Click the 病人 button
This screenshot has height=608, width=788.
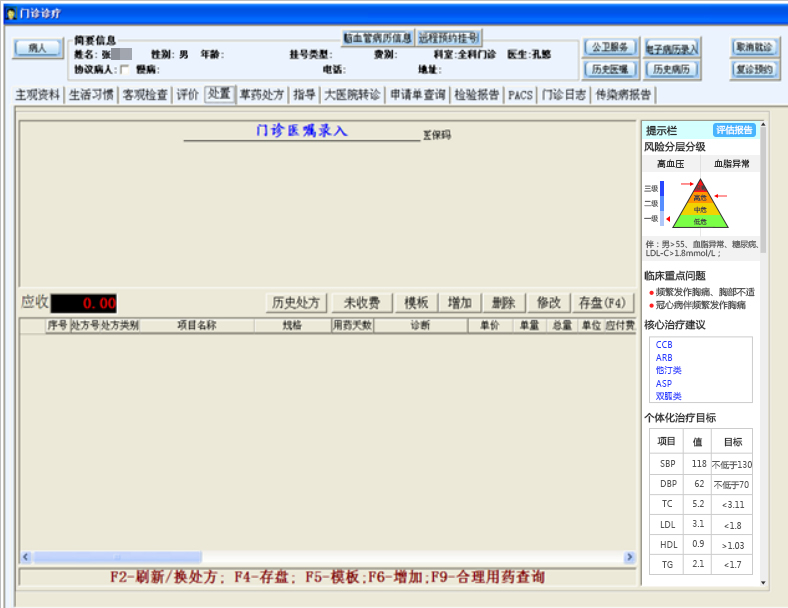tap(37, 48)
